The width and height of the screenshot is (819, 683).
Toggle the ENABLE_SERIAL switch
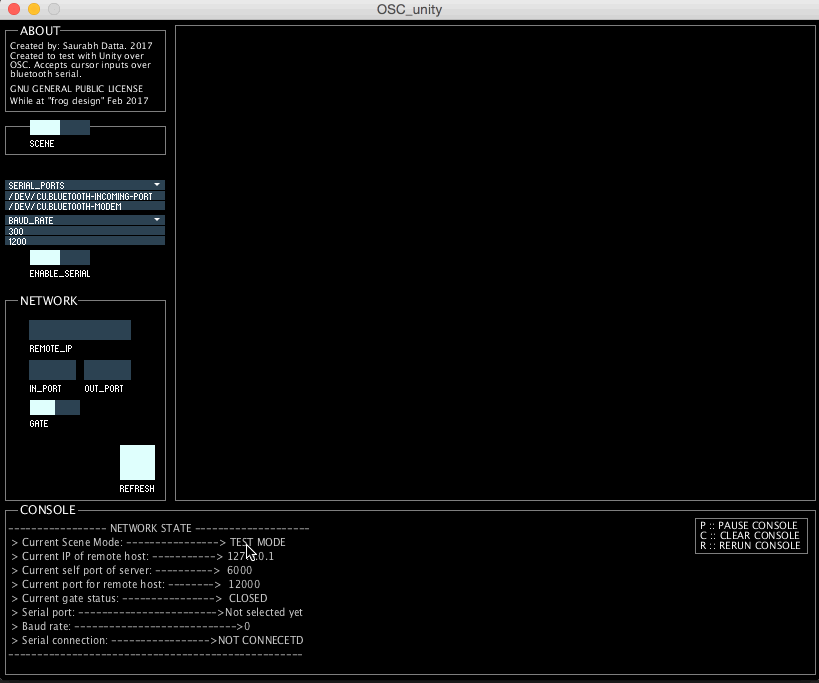click(60, 258)
